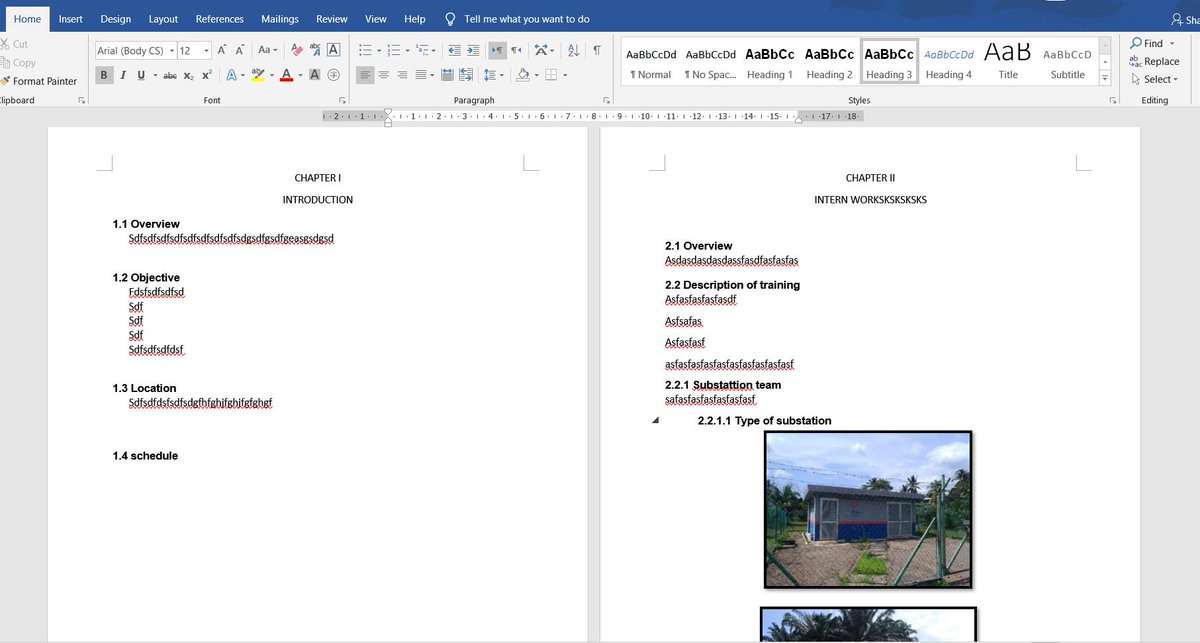
Task: Open font color dropdown arrow
Action: coord(299,75)
